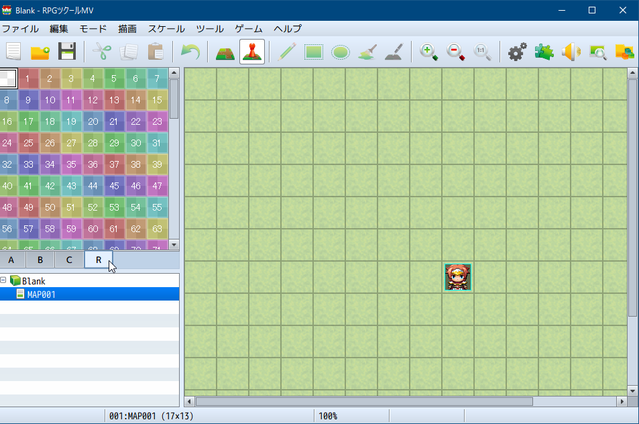Viewport: 639px width, 424px height.
Task: Pick region ID 34 swatch
Action: (x=50, y=165)
